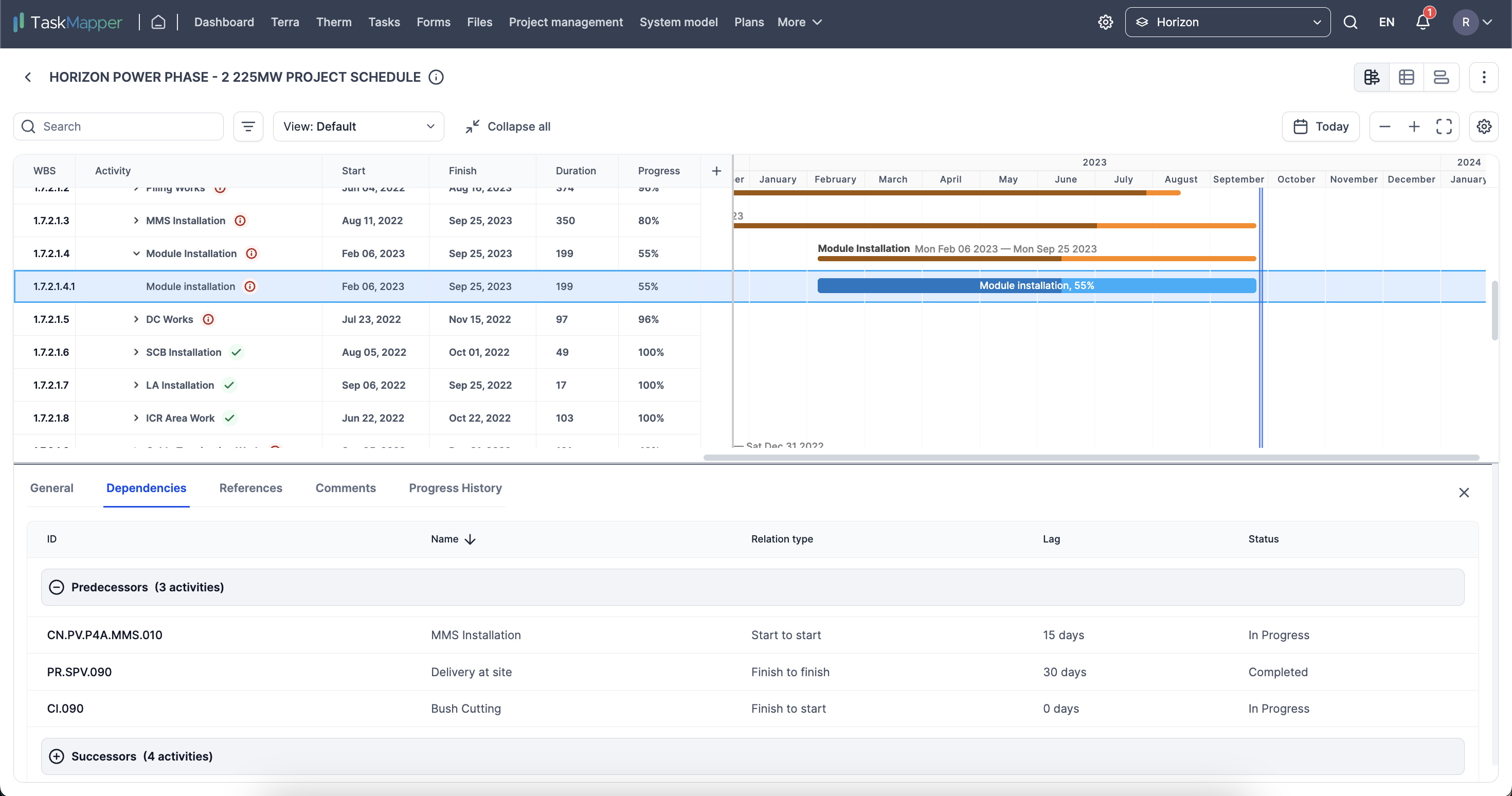Click the collapse all icon
This screenshot has width=1512, height=796.
pos(472,126)
